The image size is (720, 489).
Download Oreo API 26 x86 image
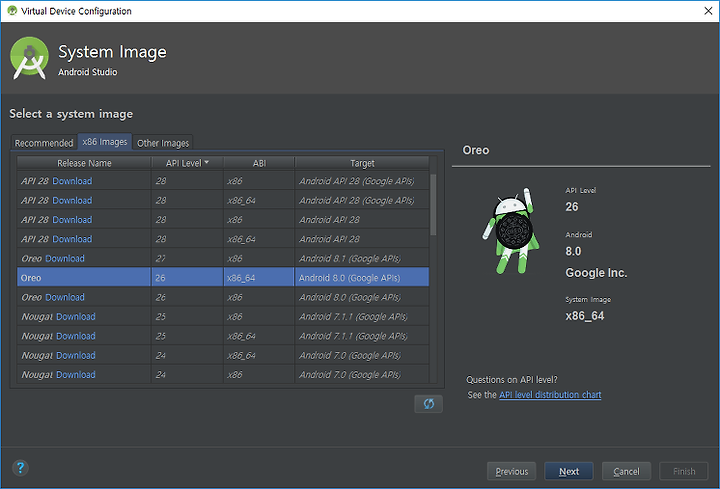pyautogui.click(x=65, y=297)
